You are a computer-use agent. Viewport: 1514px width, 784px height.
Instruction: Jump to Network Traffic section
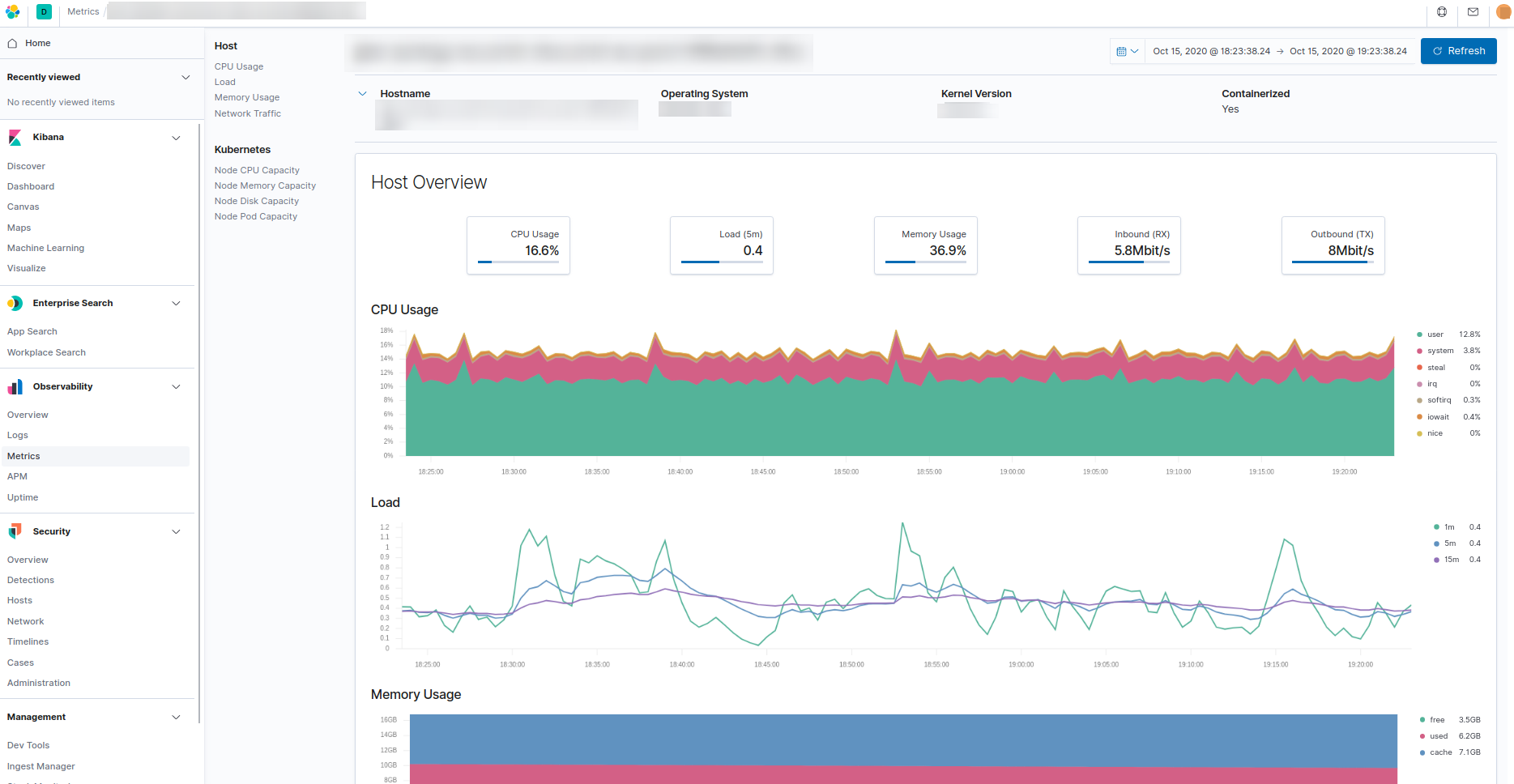point(248,113)
